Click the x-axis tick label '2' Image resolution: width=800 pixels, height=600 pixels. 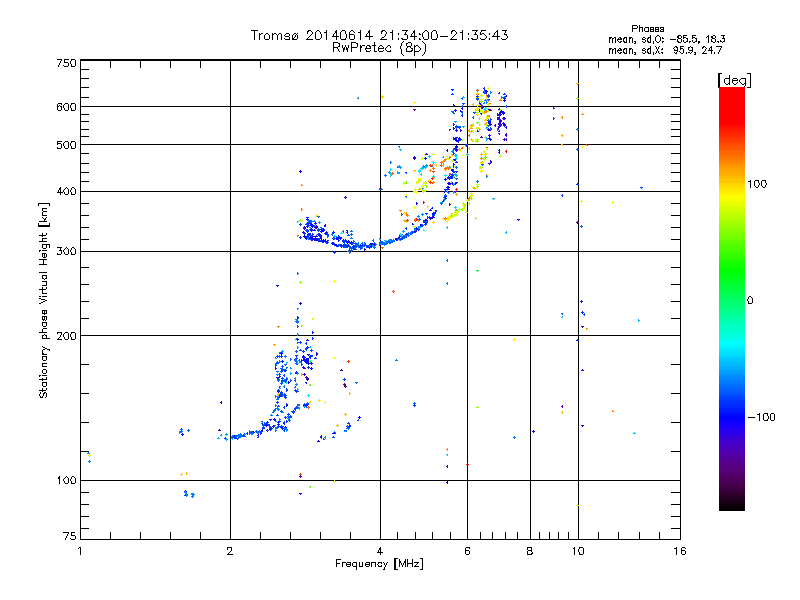point(230,551)
